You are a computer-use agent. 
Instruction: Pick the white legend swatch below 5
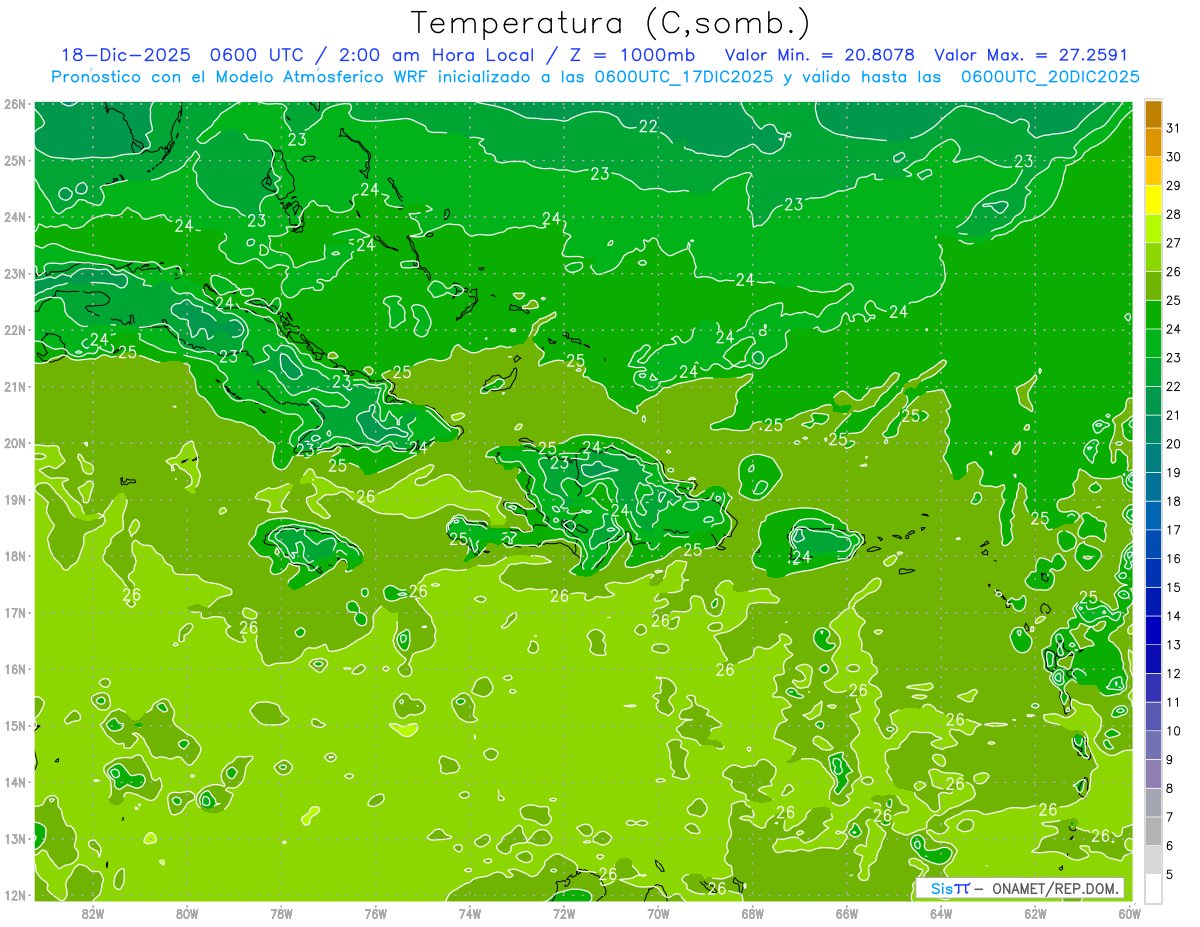pyautogui.click(x=1153, y=888)
